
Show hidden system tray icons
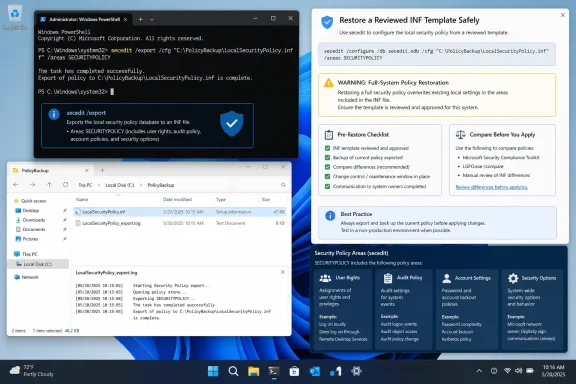tap(479, 371)
